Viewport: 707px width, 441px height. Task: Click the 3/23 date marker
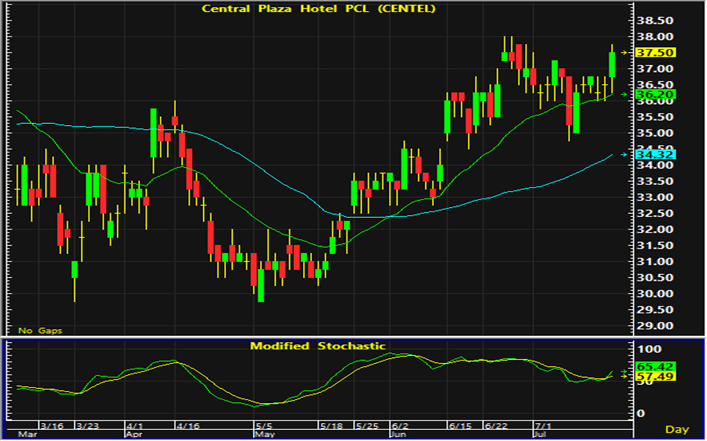[87, 426]
